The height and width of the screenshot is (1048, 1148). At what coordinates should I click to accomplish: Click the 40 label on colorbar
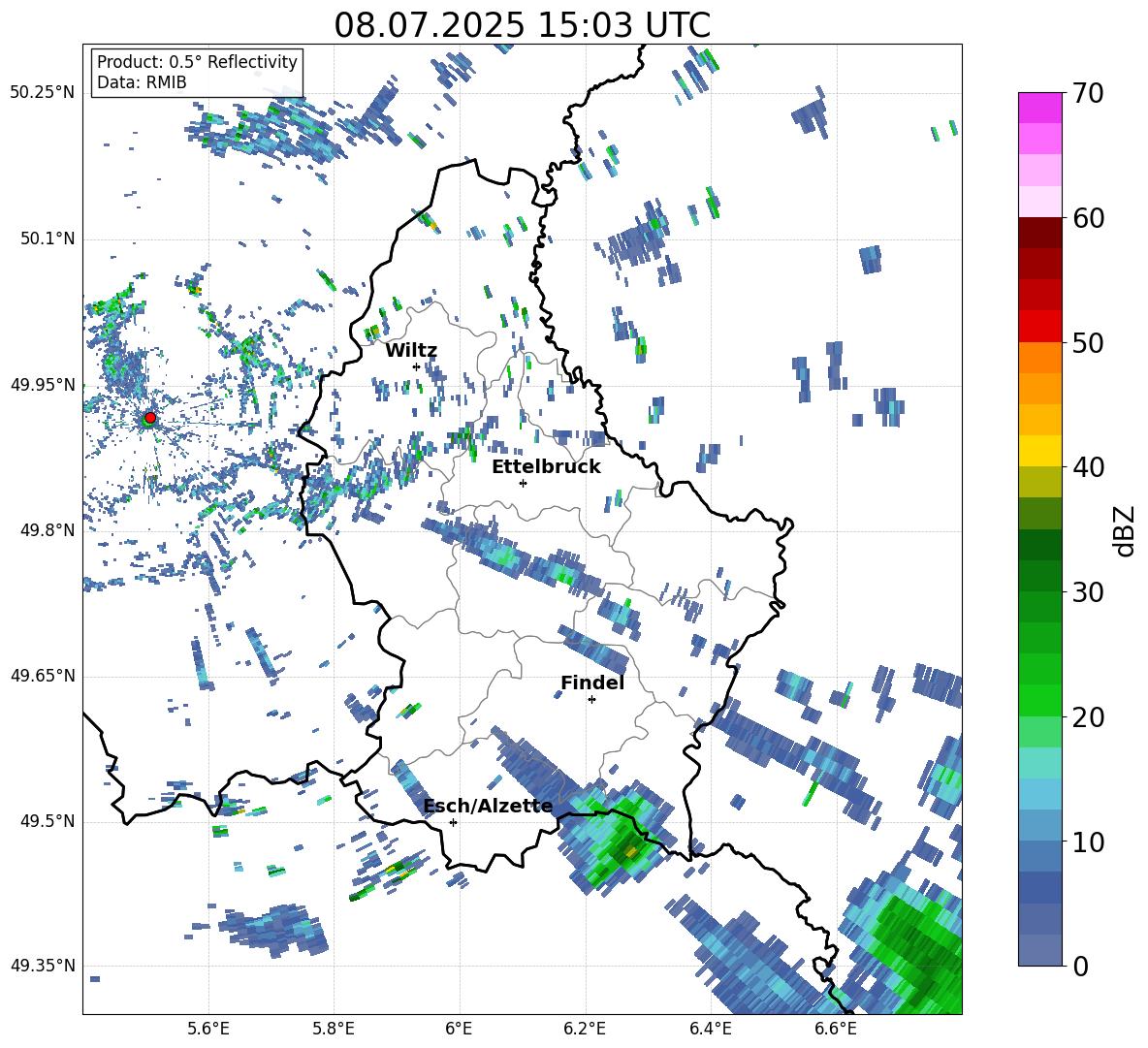(1088, 467)
